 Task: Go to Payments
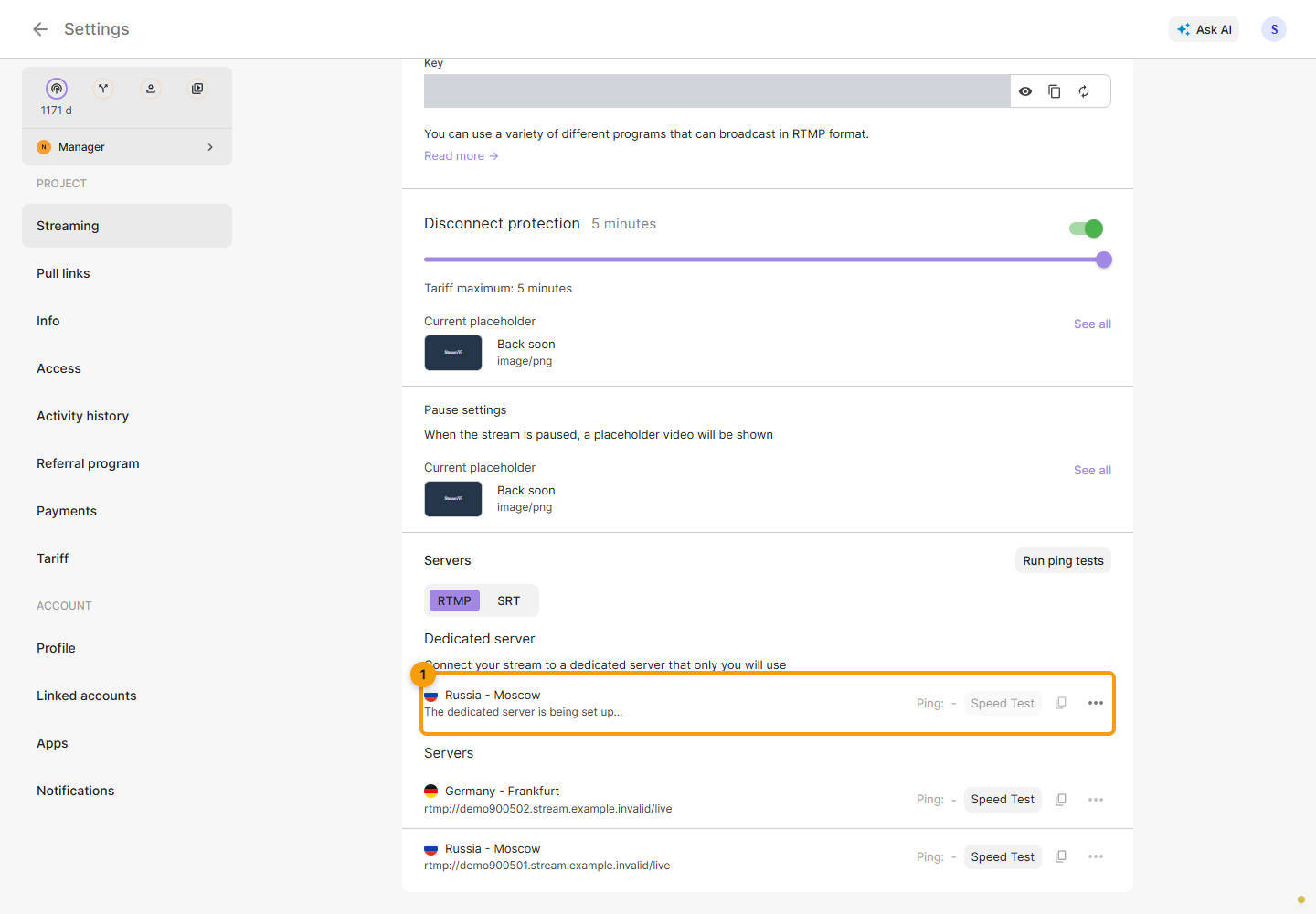[127, 511]
